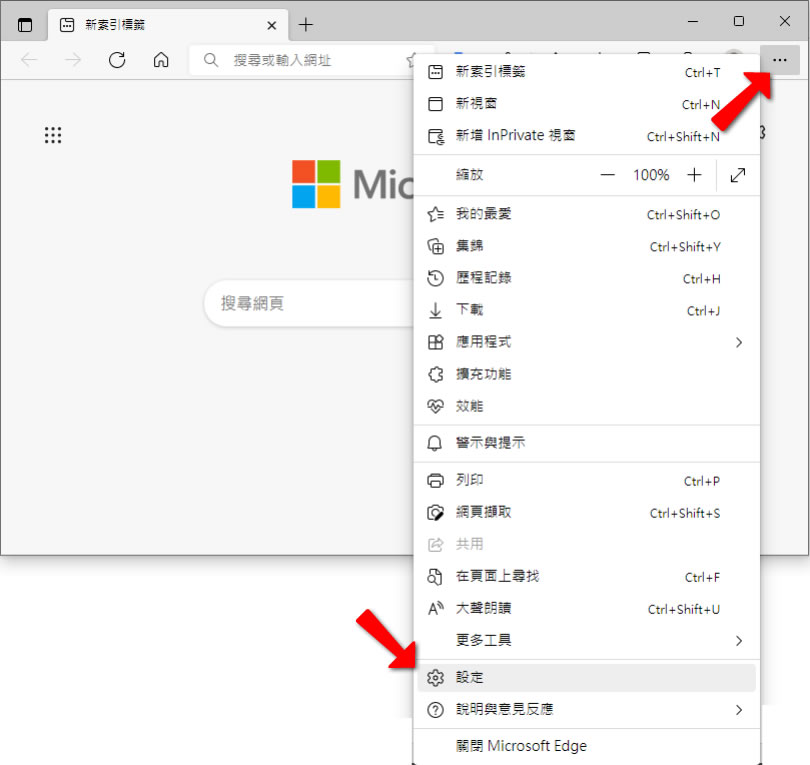Decrease zoom with minus button
The image size is (810, 765).
click(x=608, y=175)
